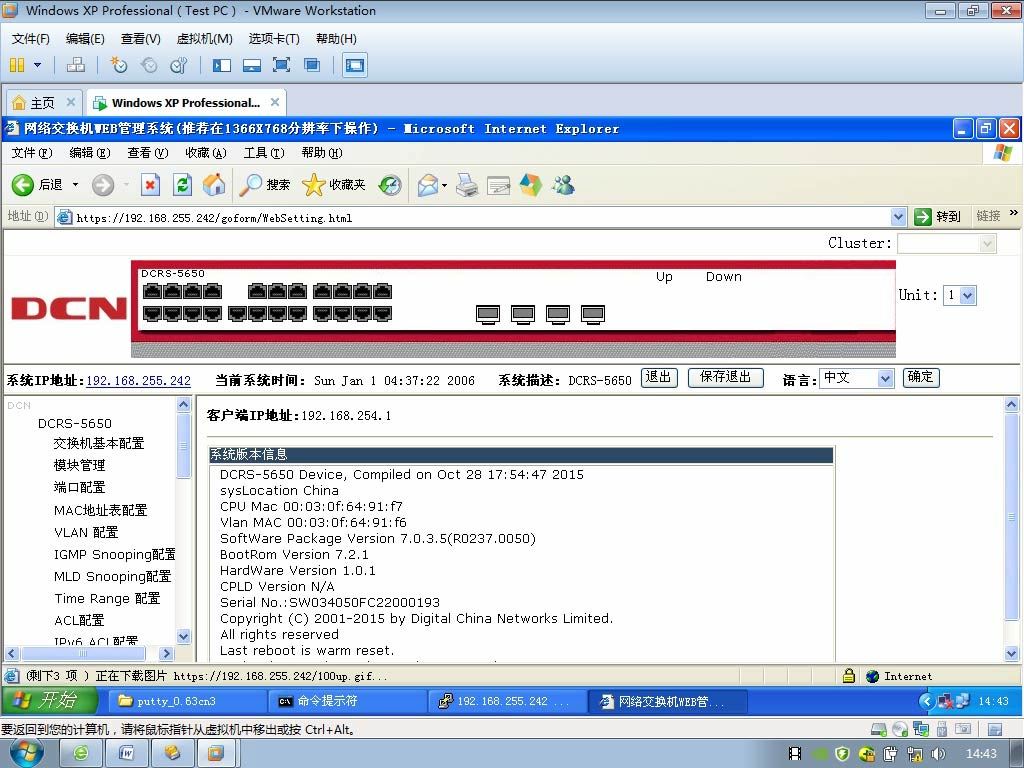Select VLAN 配置 in tree
This screenshot has height=768, width=1024.
[86, 532]
